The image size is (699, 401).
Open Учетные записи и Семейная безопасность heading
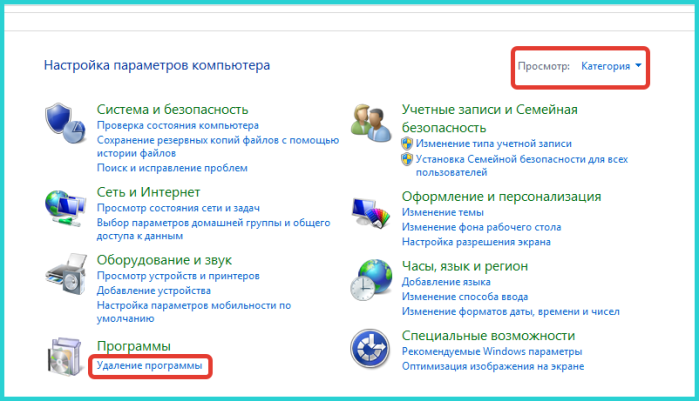(489, 119)
